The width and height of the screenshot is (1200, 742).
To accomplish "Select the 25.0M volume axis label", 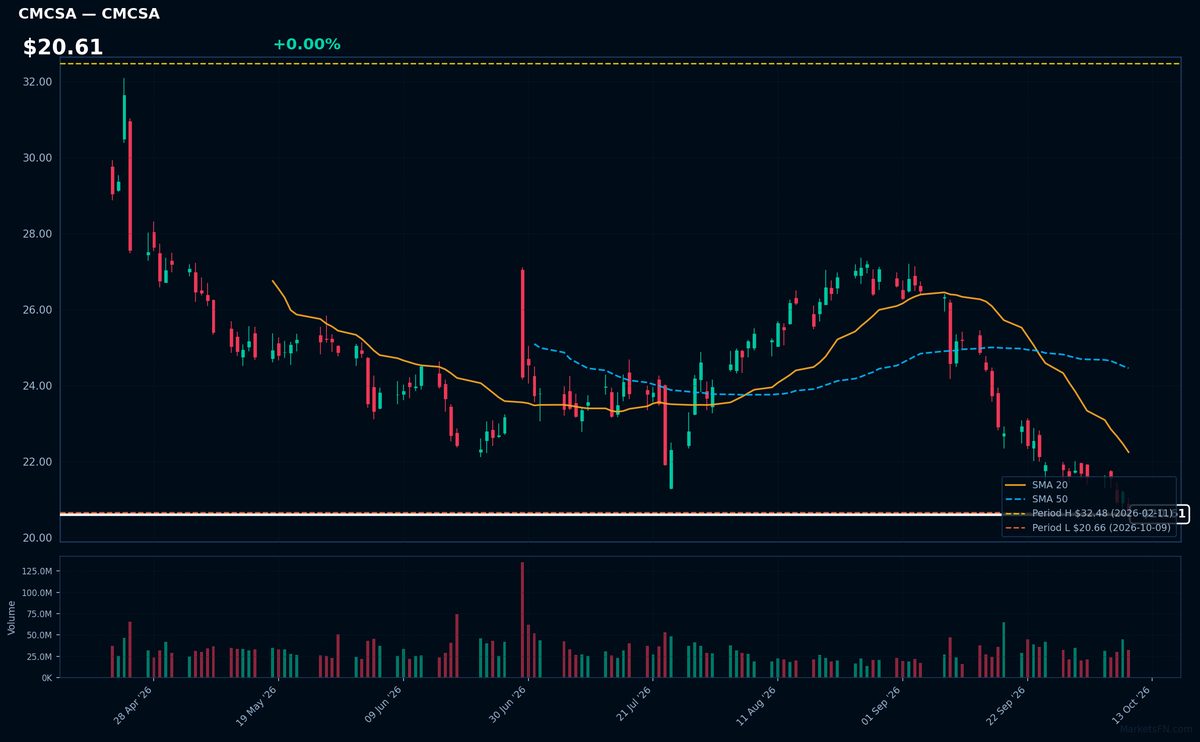I will click(x=39, y=657).
